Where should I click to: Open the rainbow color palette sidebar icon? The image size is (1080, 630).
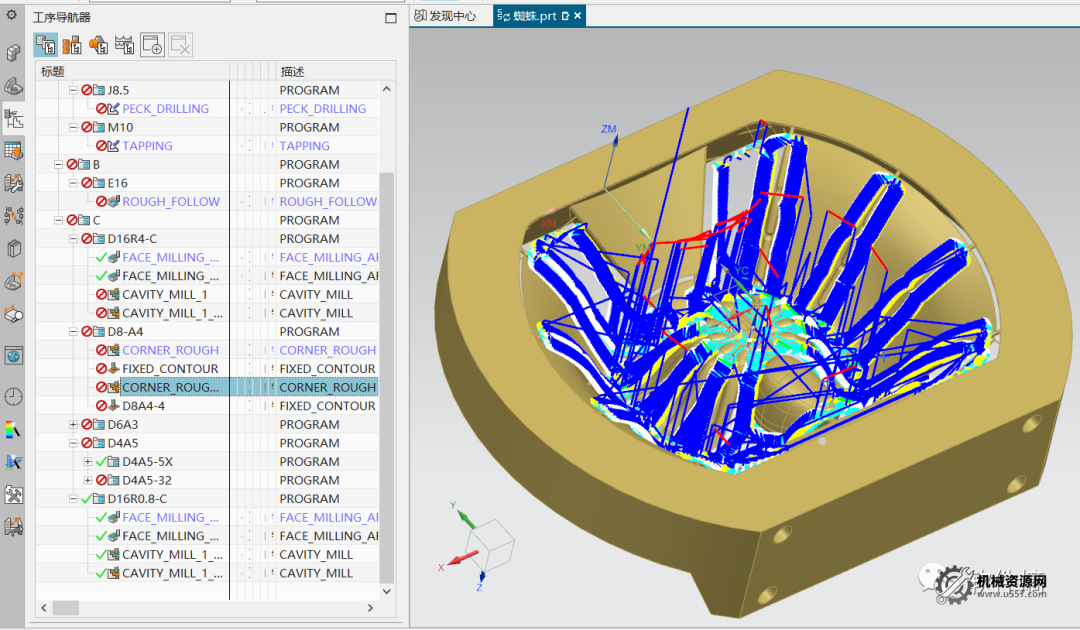(14, 430)
